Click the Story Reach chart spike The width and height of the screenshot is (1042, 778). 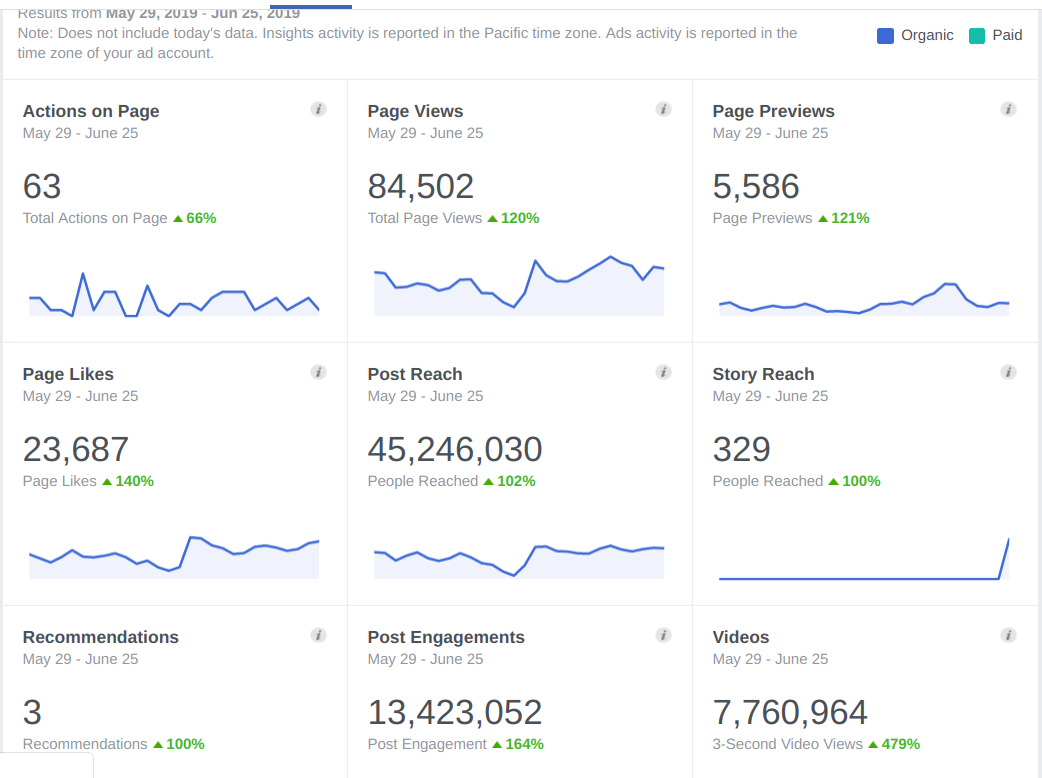tap(1004, 558)
